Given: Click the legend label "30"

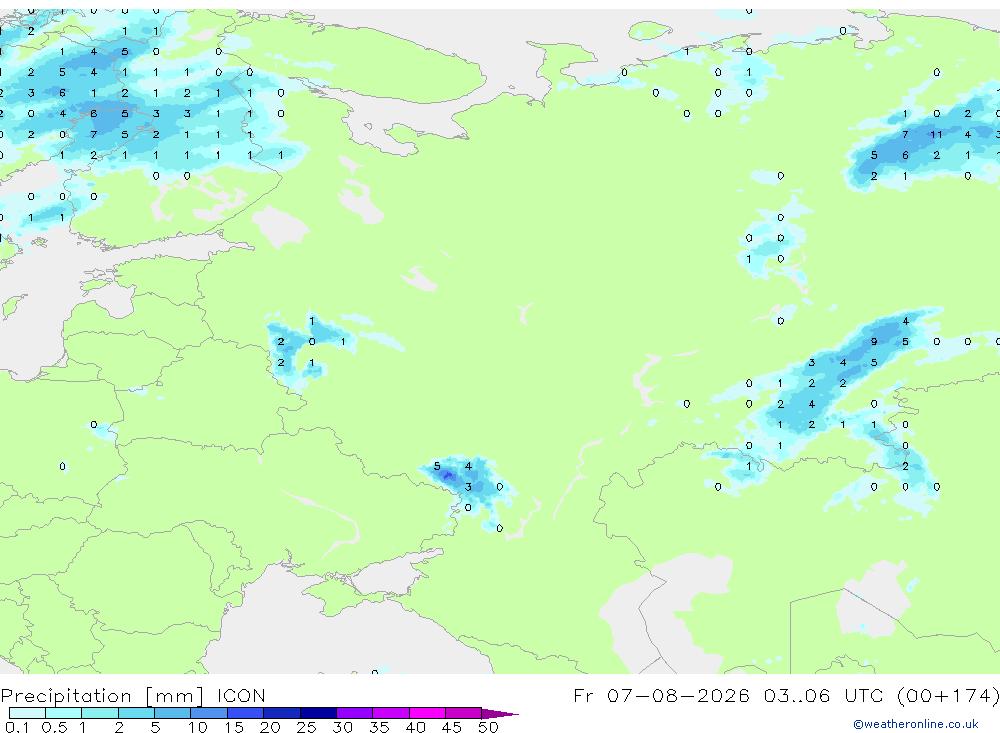Looking at the screenshot, I should (x=342, y=727).
